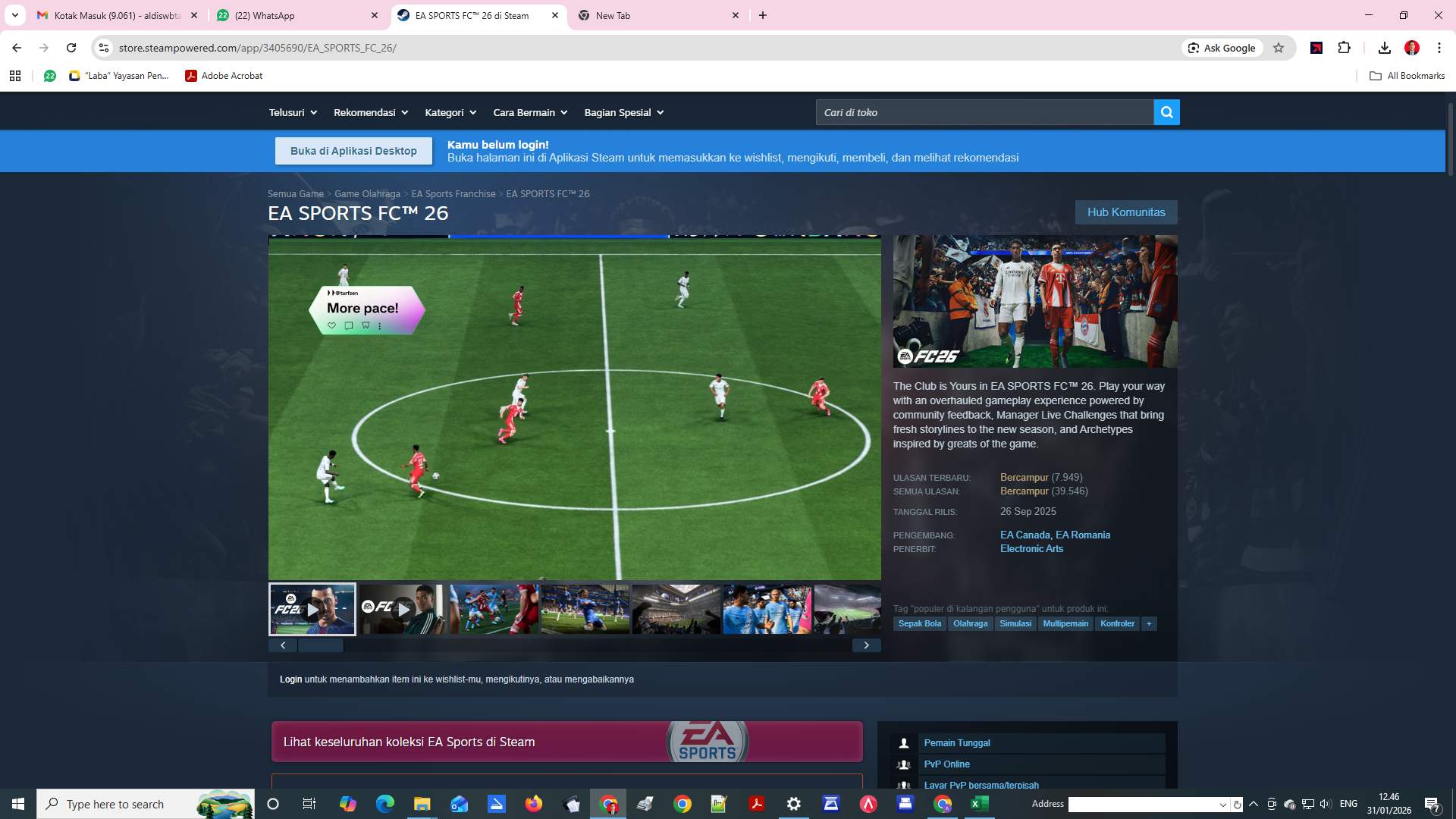This screenshot has height=819, width=1456.
Task: Click the Buka di Aplikasi Desktop button
Action: [353, 150]
